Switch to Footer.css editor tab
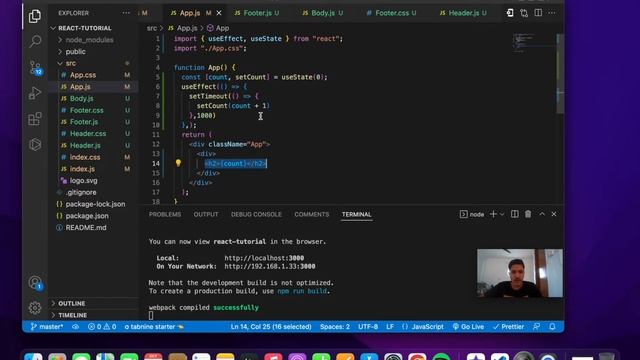Image resolution: width=640 pixels, height=360 pixels. point(391,13)
